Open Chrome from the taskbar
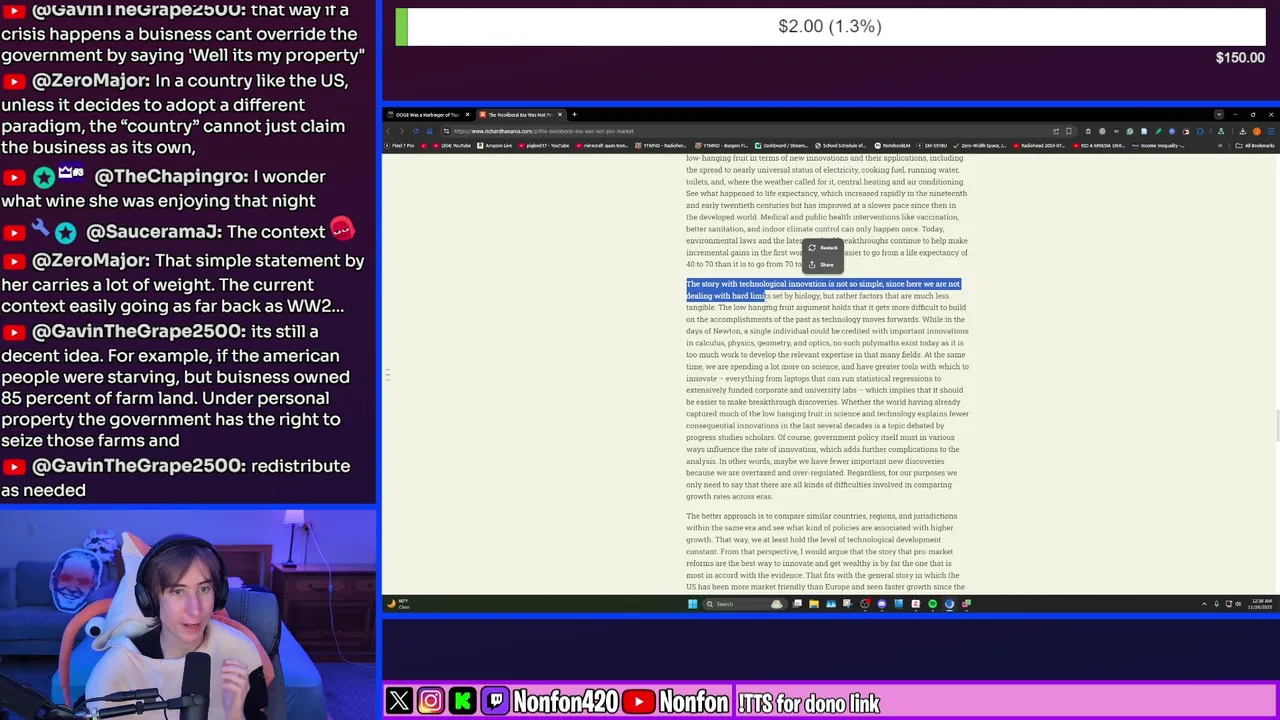The image size is (1280, 720). click(x=949, y=604)
